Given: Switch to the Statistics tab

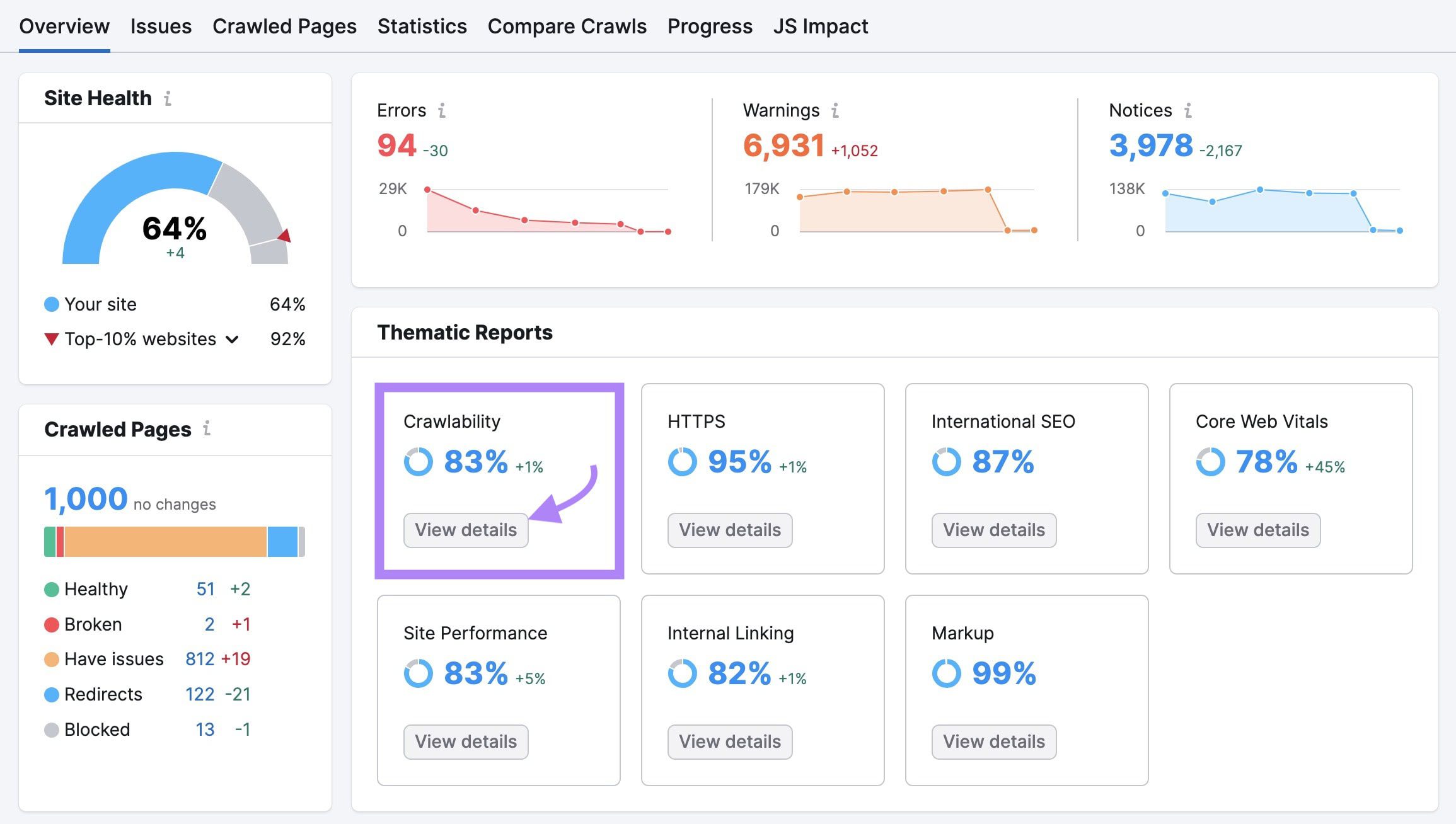Looking at the screenshot, I should (x=421, y=25).
